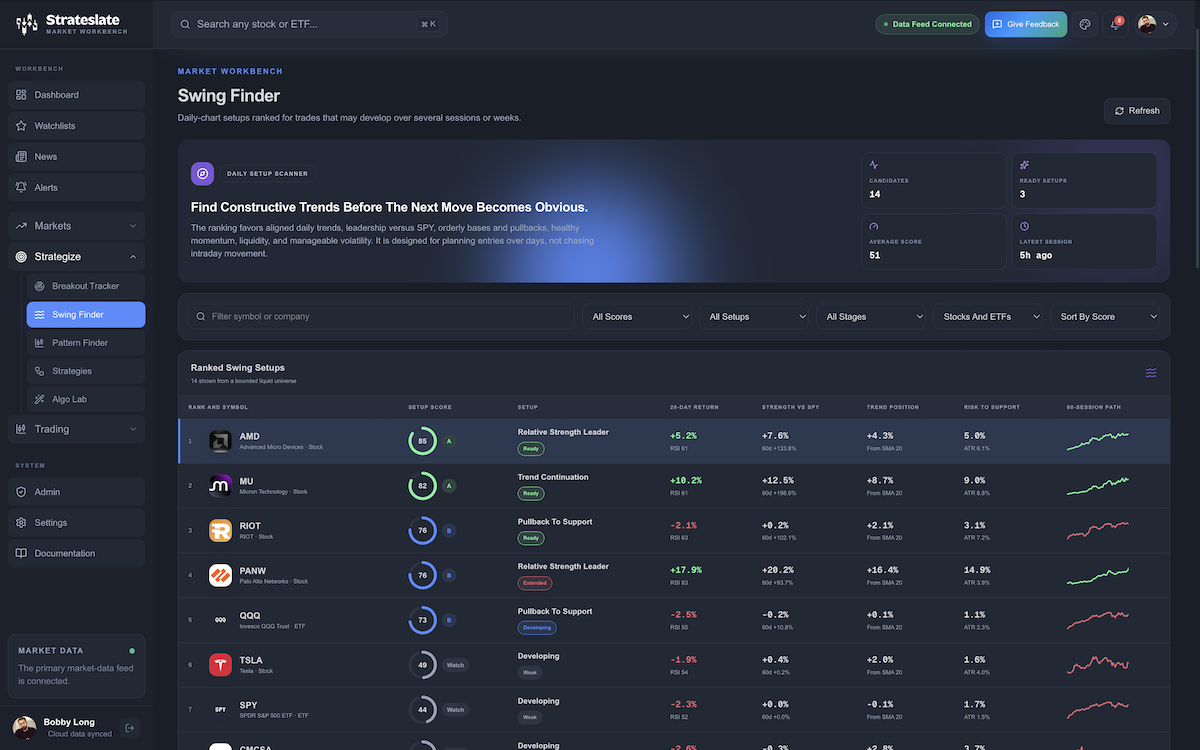Click the Daily Setup Scanner compass icon

tap(202, 174)
